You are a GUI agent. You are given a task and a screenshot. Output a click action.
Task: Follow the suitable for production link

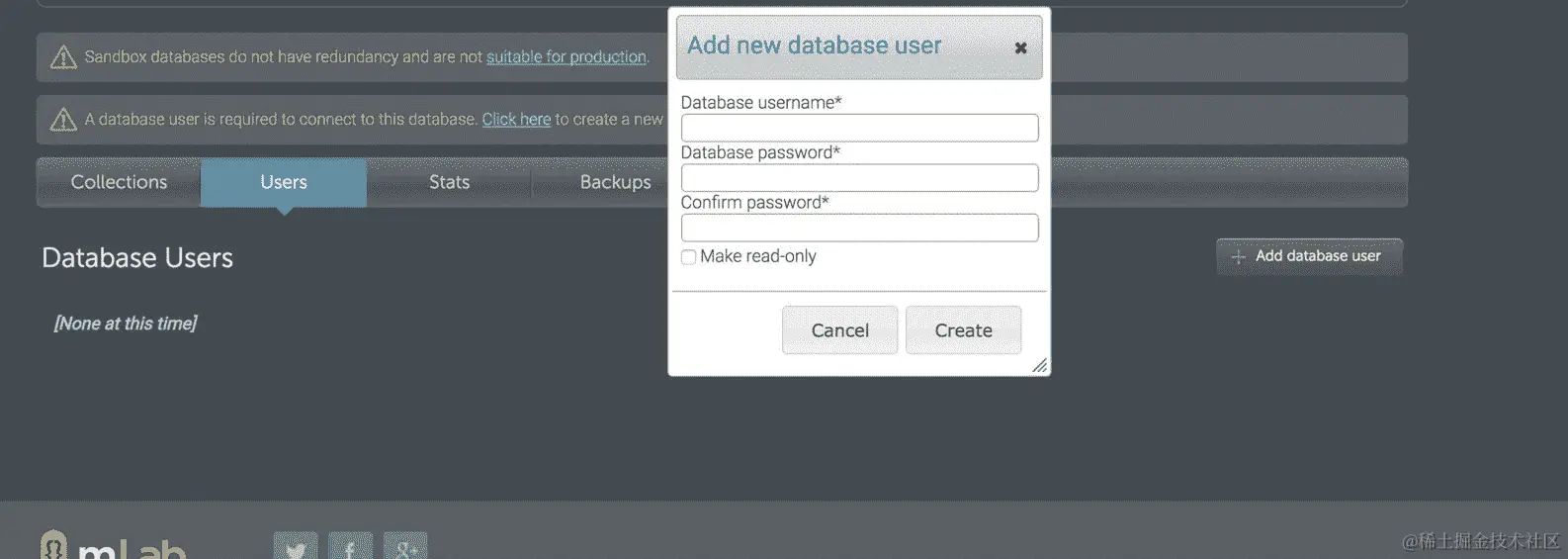click(566, 57)
